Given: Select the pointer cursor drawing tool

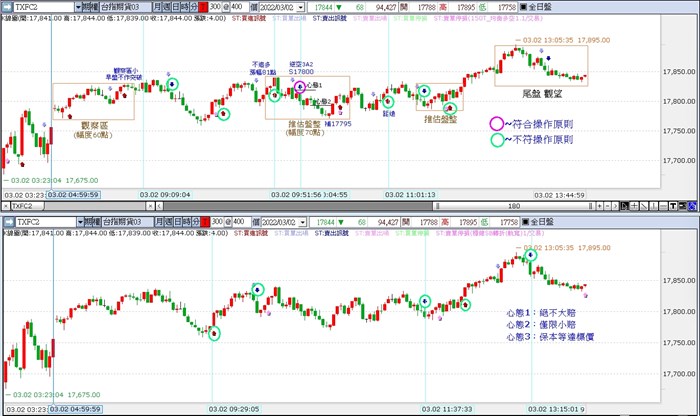Looking at the screenshot, I should coord(624,206).
